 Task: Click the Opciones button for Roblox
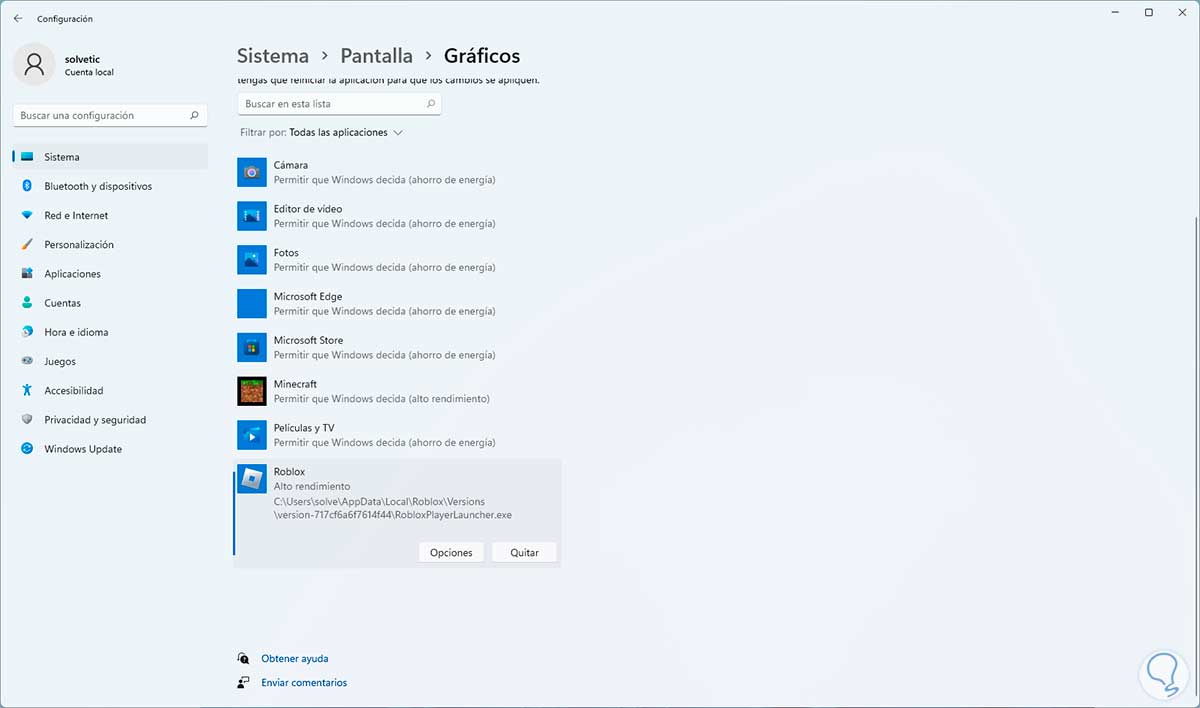pos(451,553)
